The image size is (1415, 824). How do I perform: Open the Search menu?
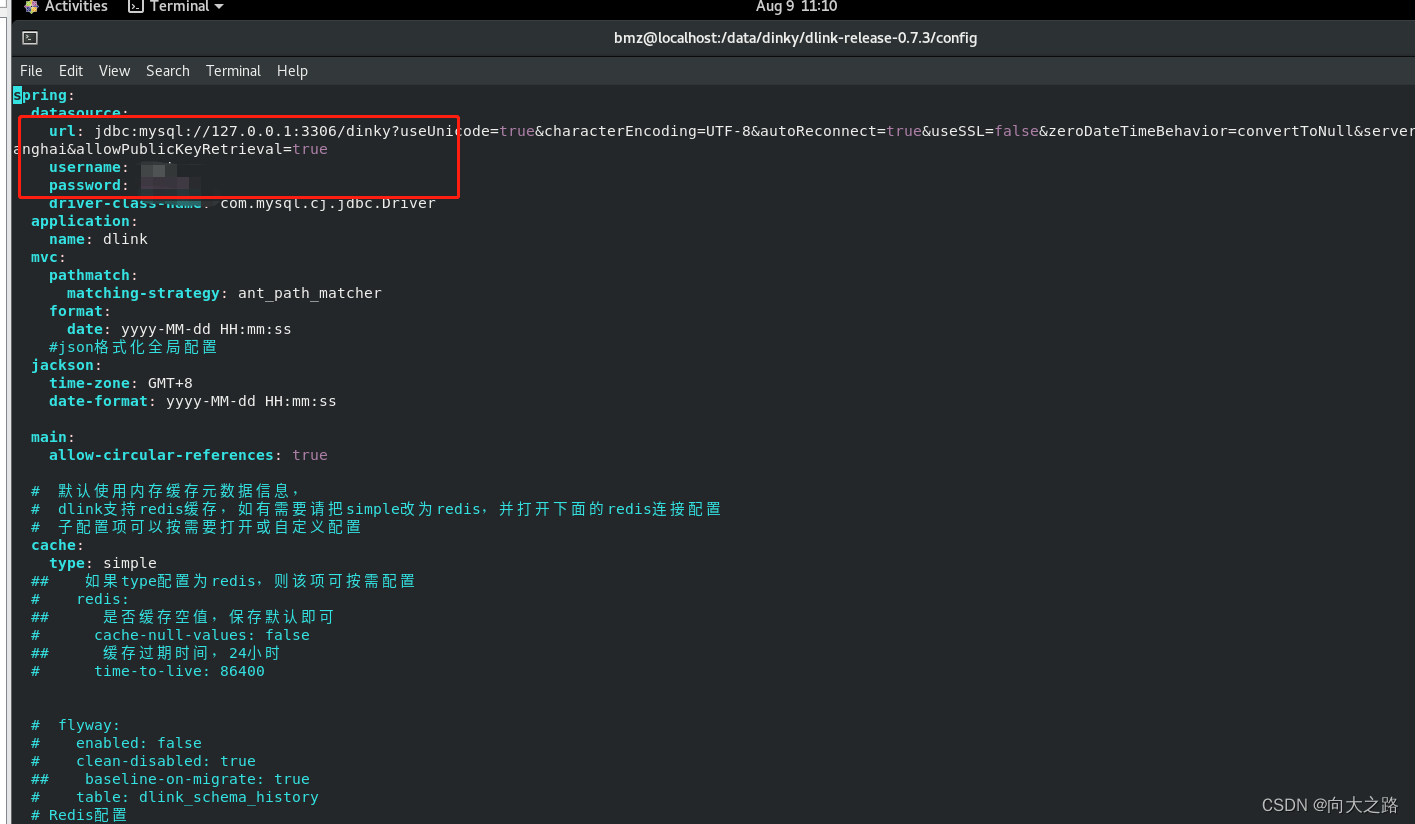coord(167,70)
